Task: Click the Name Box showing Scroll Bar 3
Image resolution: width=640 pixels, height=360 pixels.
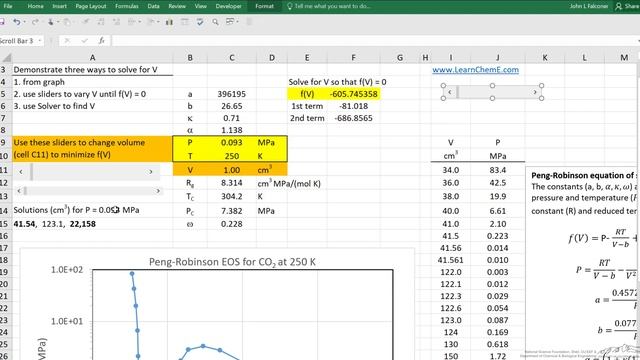Action: pyautogui.click(x=17, y=41)
